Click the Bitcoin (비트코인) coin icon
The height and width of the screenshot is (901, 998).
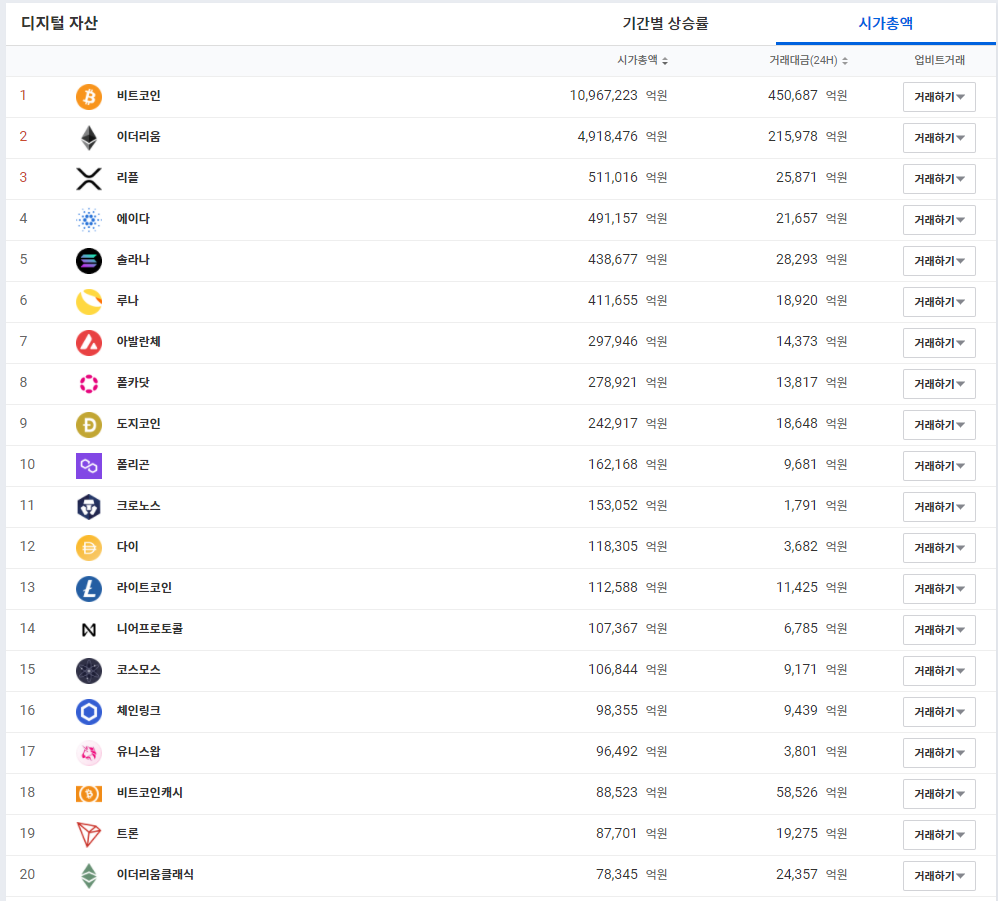point(89,97)
